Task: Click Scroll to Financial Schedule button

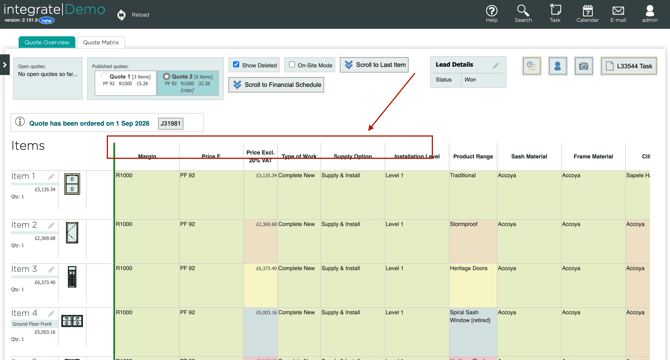Action: (x=276, y=85)
